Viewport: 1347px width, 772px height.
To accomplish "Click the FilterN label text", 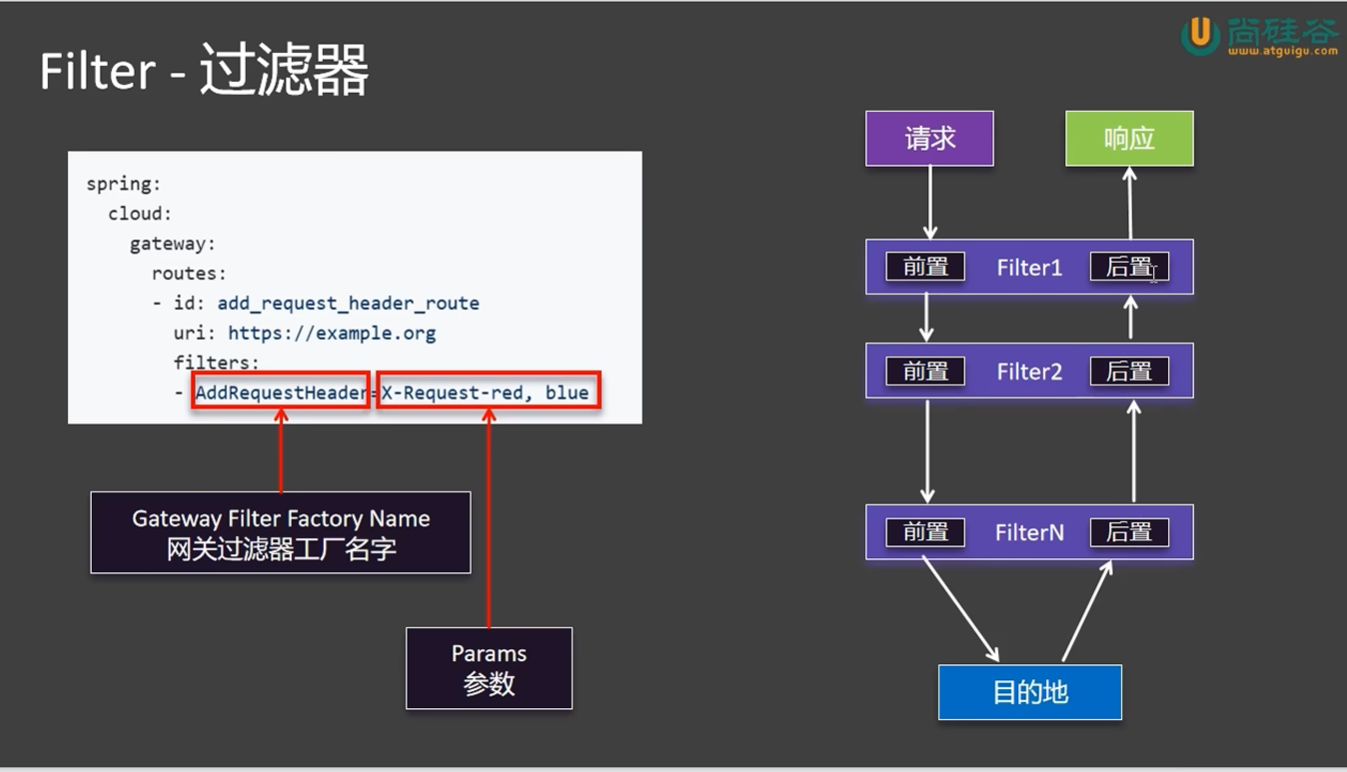I will [1029, 533].
